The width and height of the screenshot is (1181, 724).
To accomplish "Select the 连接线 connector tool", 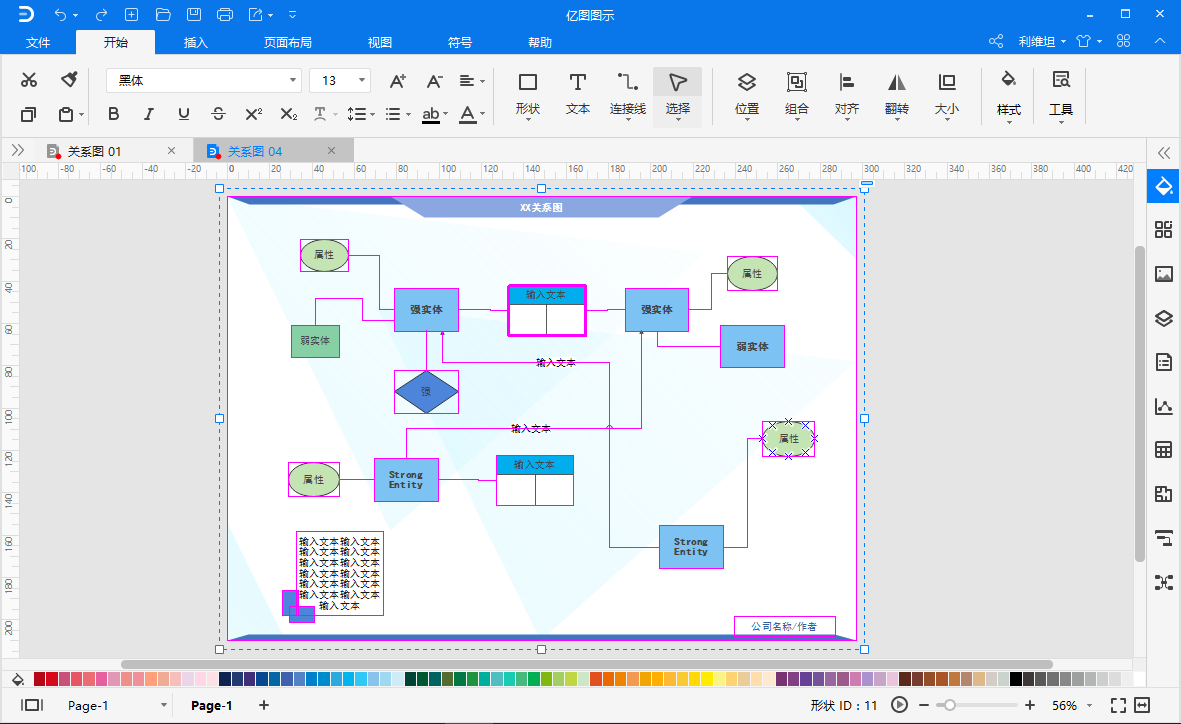I will (627, 95).
